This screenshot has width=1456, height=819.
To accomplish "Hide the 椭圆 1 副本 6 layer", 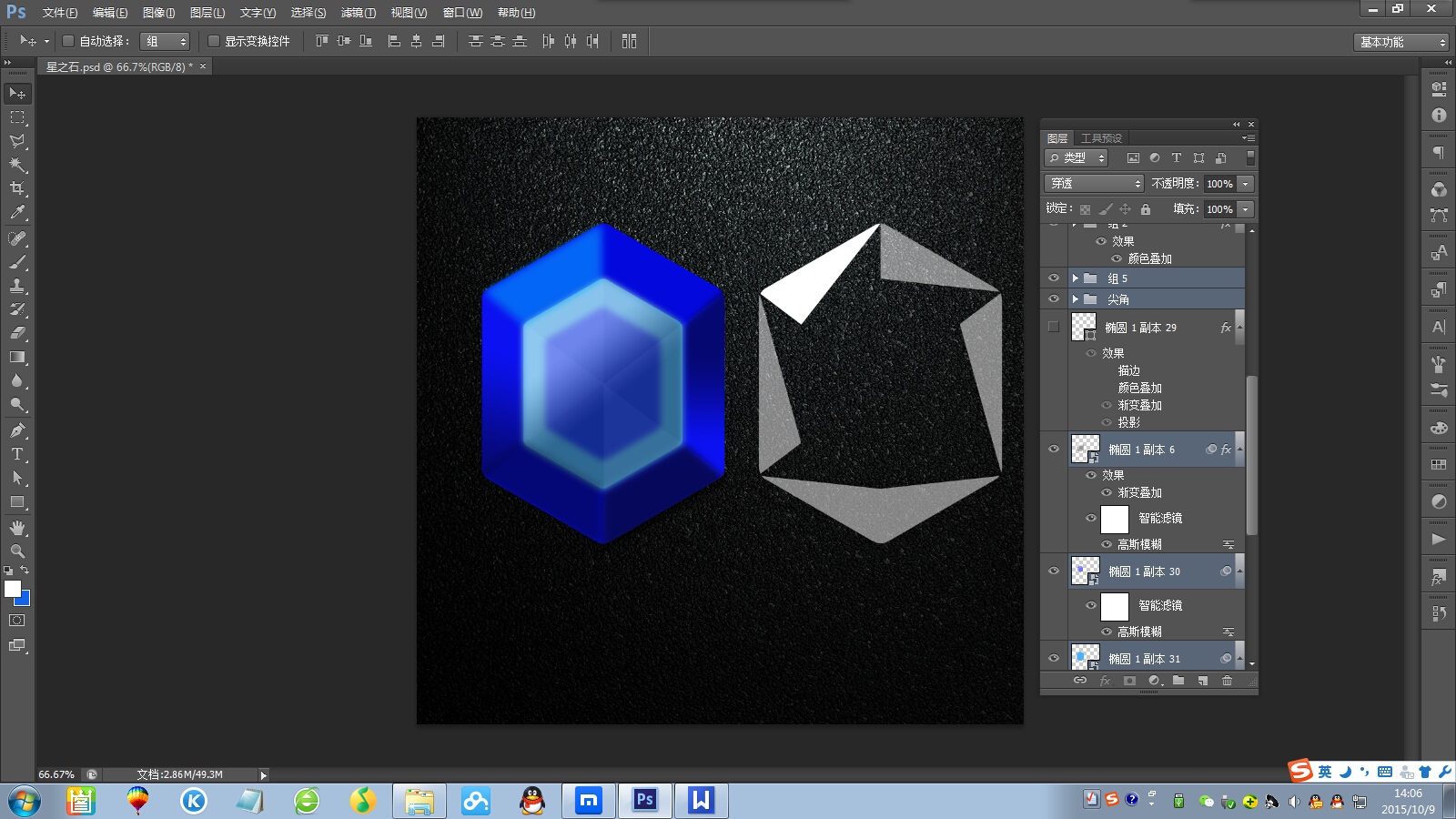I will (x=1054, y=449).
